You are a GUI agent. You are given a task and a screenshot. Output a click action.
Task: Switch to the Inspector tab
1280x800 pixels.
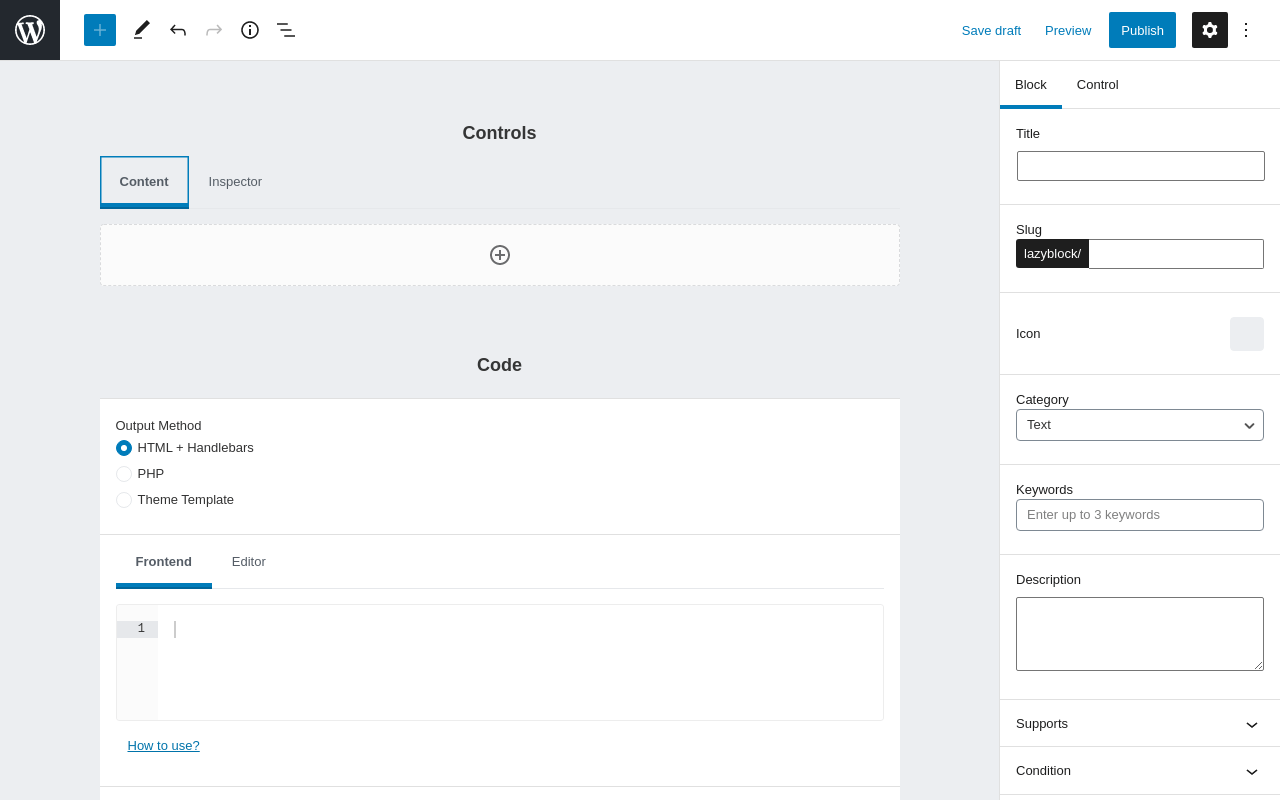coord(235,182)
